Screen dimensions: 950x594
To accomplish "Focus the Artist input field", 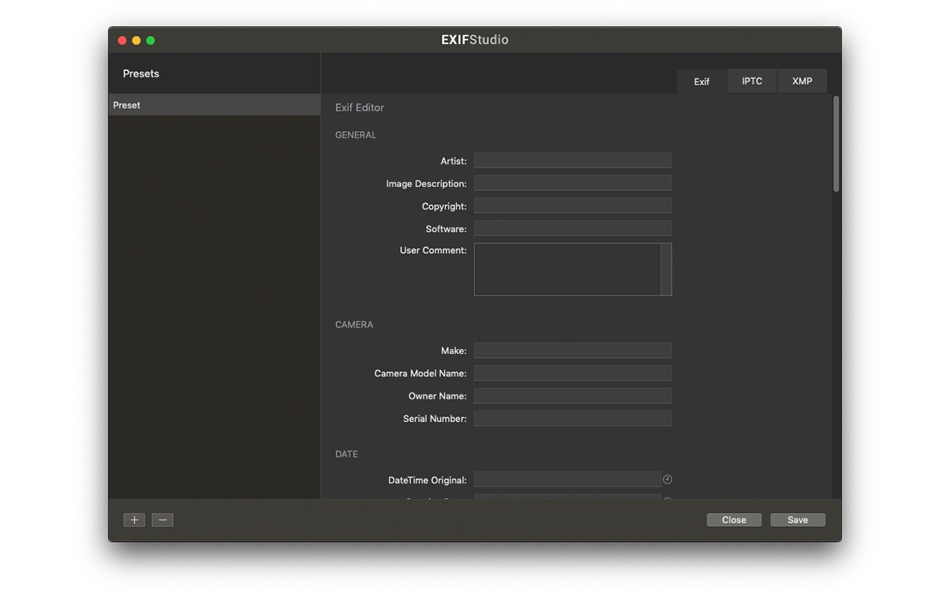I will [x=573, y=161].
